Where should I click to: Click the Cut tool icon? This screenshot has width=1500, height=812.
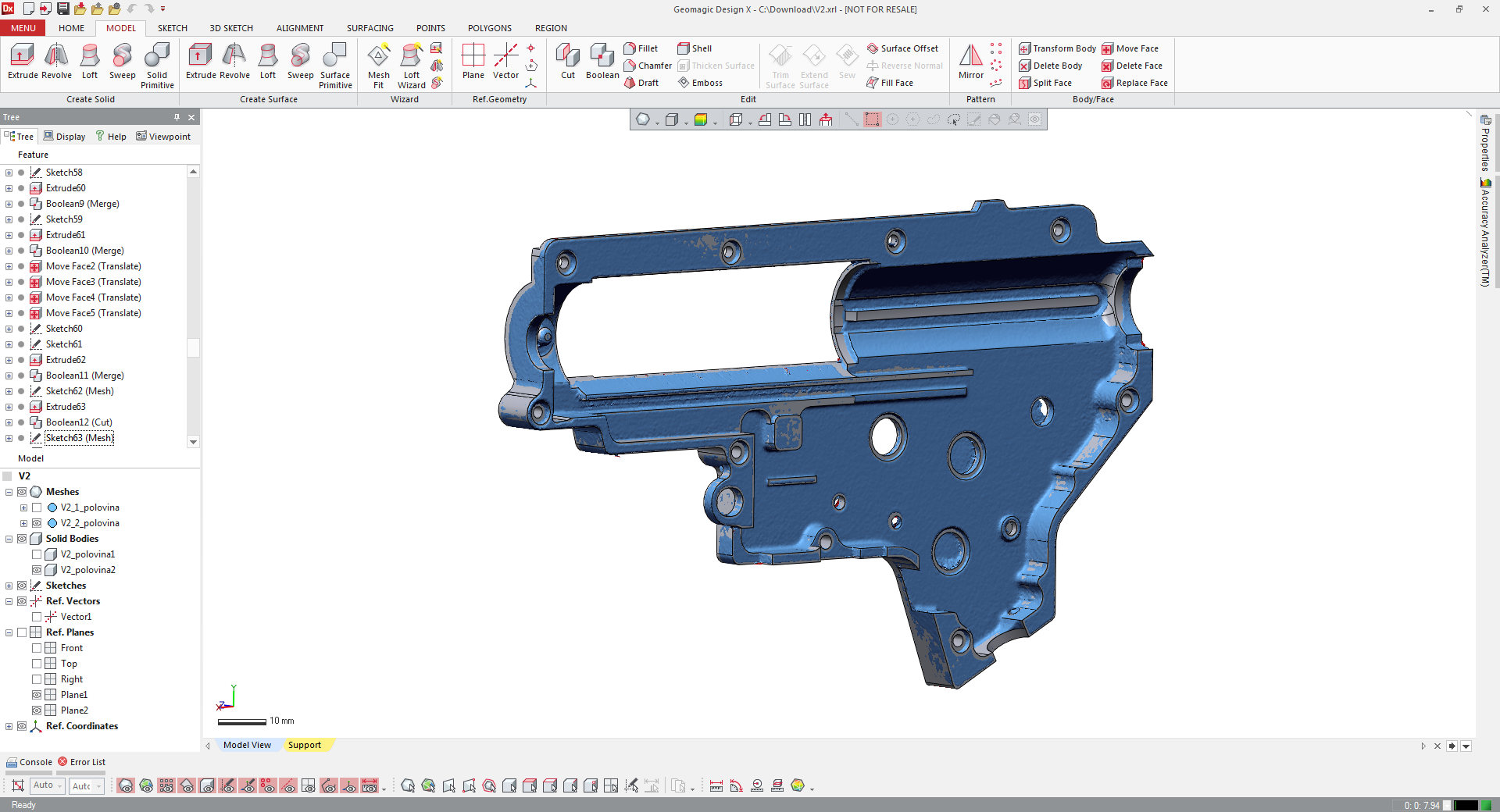[567, 61]
